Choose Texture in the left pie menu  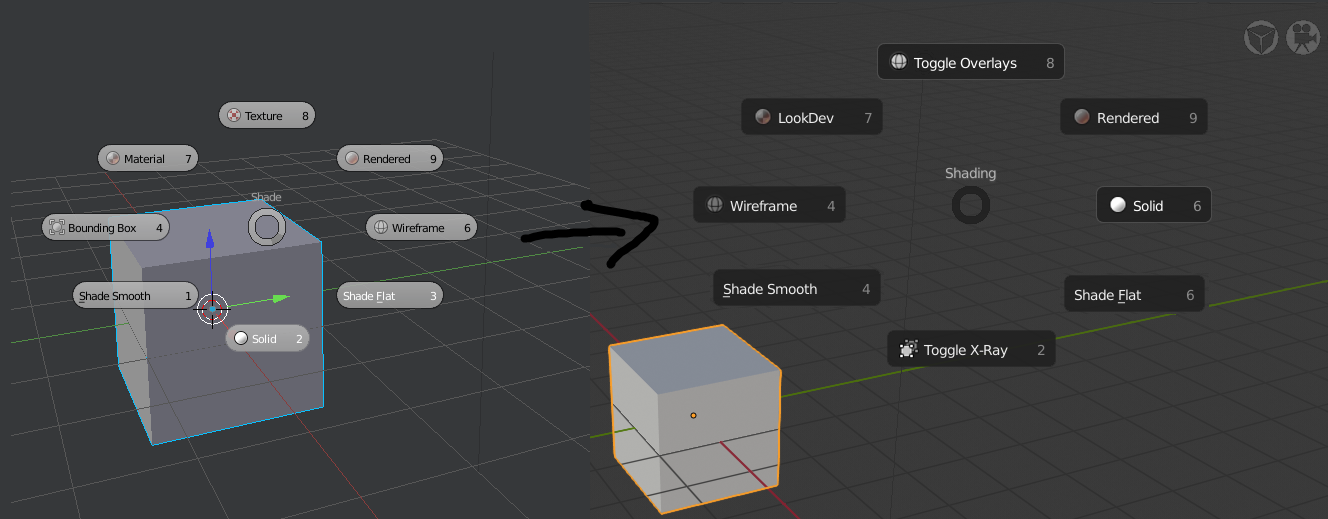point(267,116)
